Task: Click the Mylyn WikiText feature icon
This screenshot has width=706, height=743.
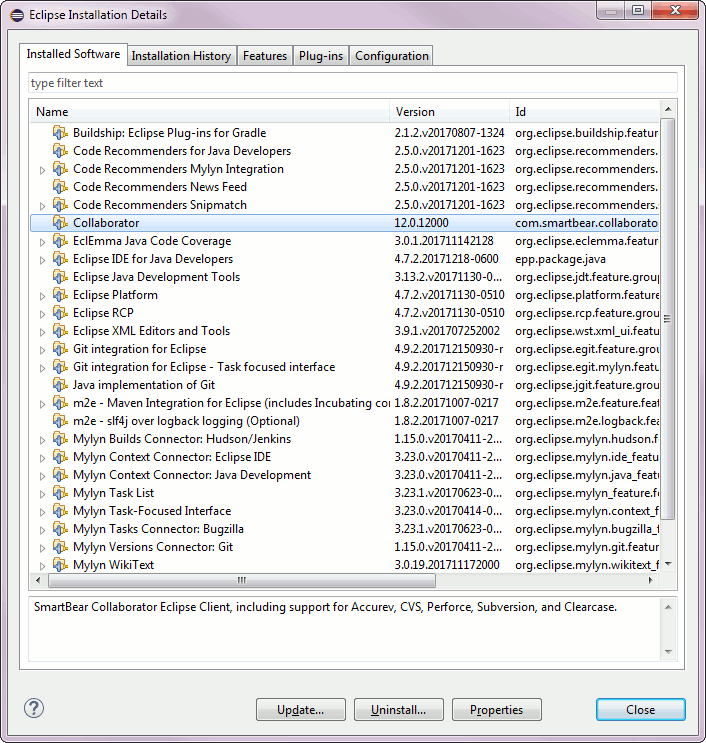Action: (x=60, y=565)
